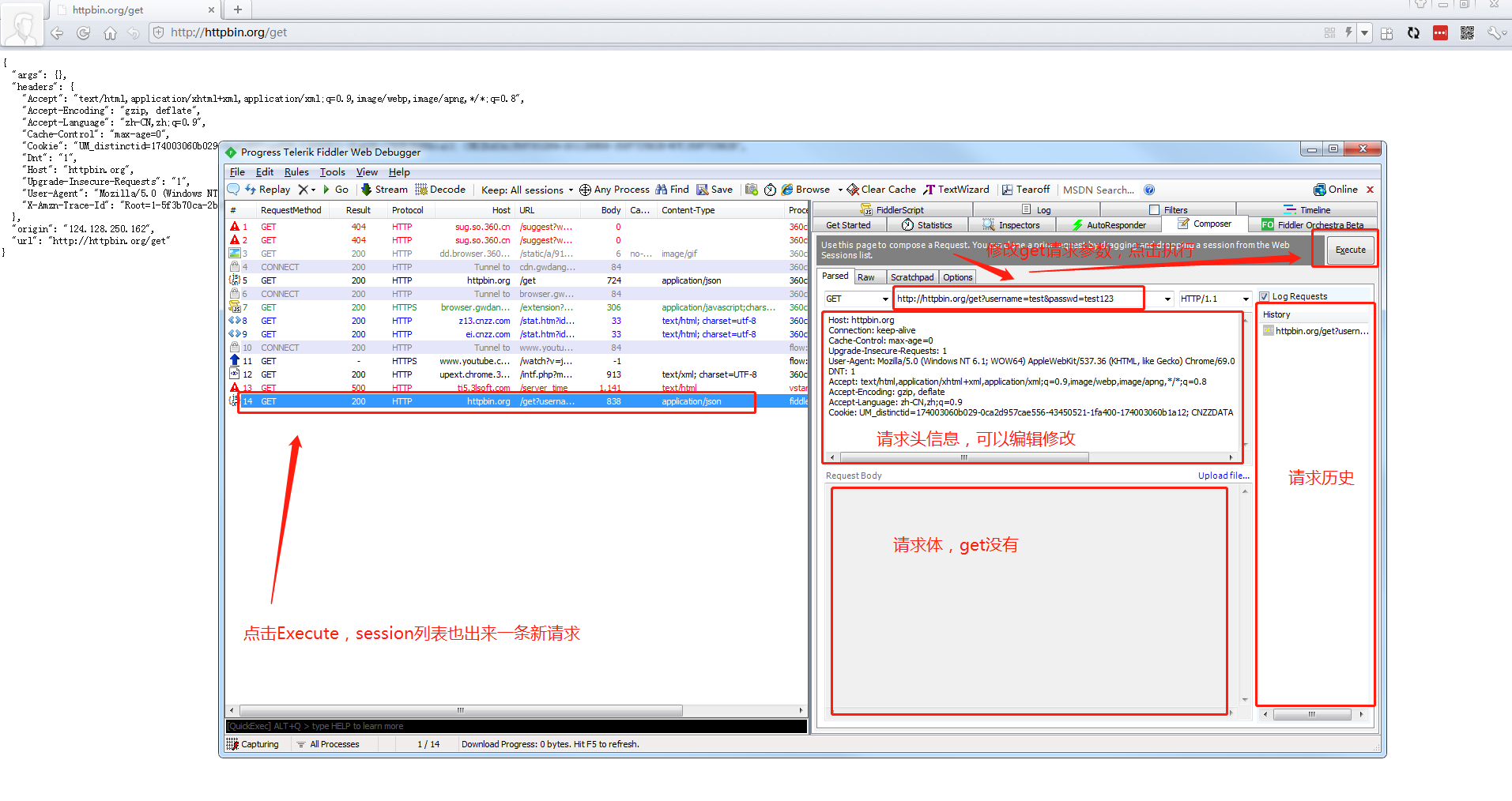Click the QuickExec command line box
This screenshot has height=801, width=1512.
point(516,726)
